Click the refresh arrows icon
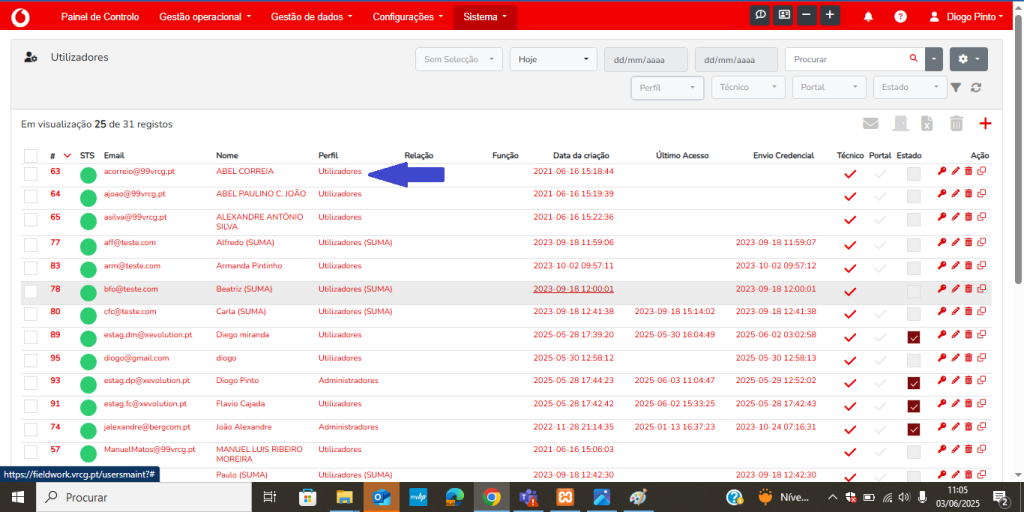1024x512 pixels. [976, 88]
